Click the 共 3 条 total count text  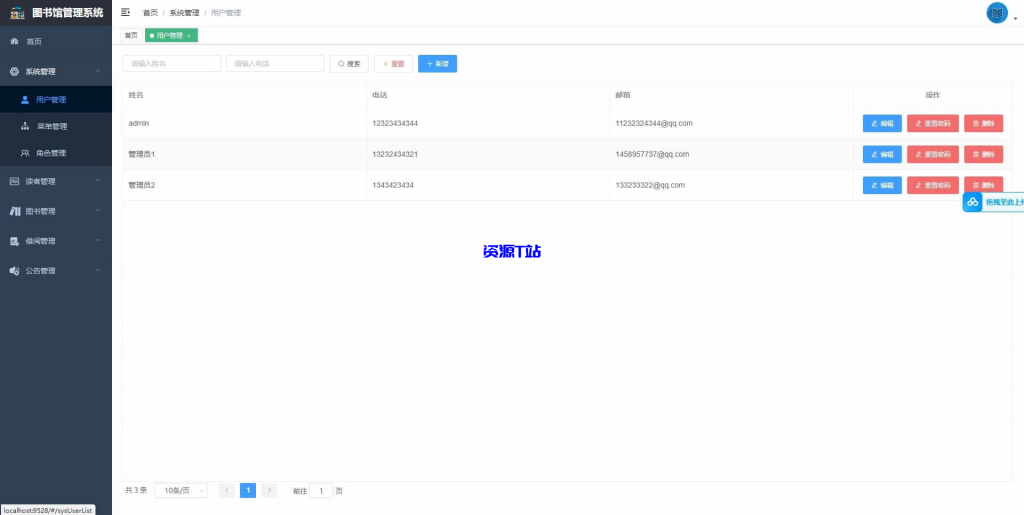pyautogui.click(x=136, y=490)
